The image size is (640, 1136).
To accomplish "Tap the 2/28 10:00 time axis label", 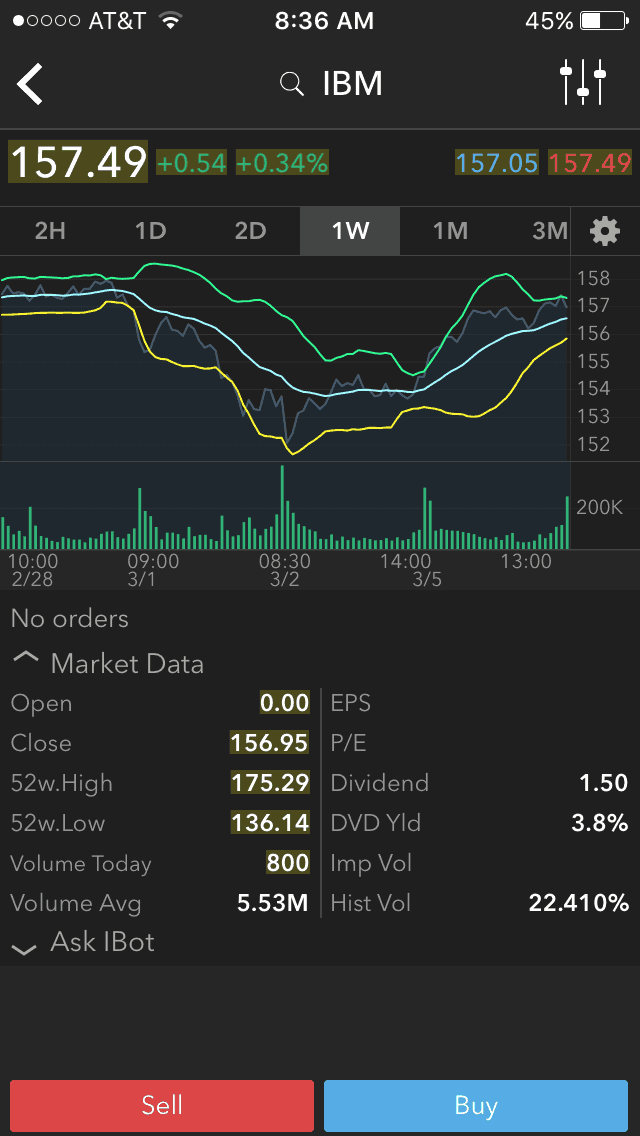I will point(34,570).
